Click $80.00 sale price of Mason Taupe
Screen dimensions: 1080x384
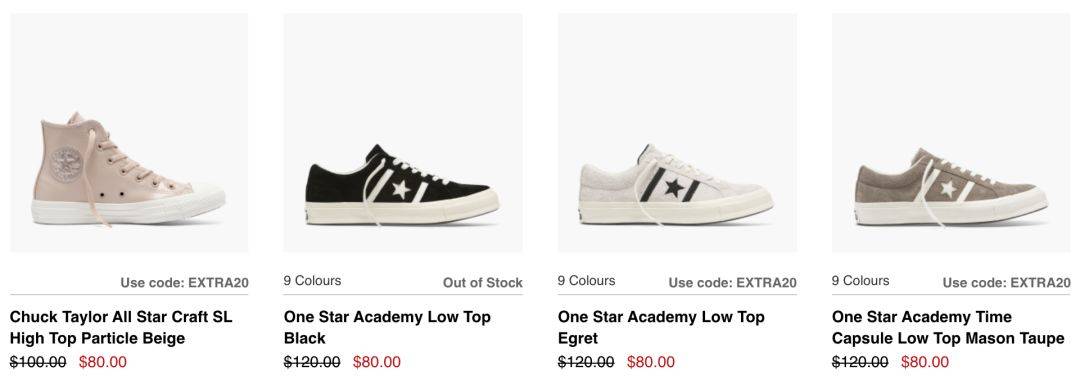pyautogui.click(x=925, y=362)
